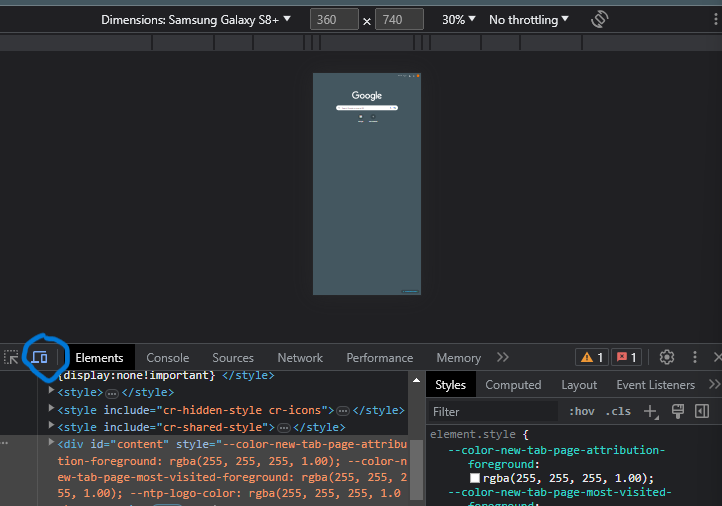This screenshot has width=722, height=506.
Task: Open the selected node's three-dot gutter menu
Action: pyautogui.click(x=5, y=443)
